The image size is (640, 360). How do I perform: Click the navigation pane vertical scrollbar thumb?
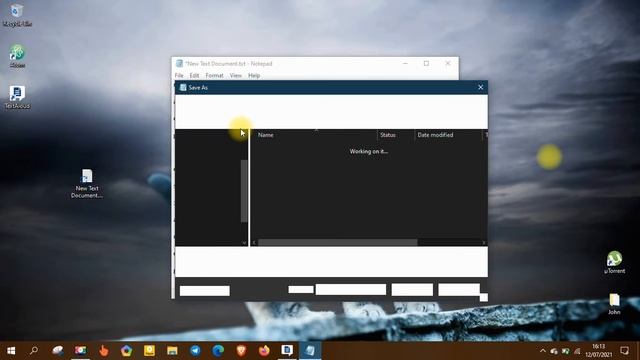pos(244,191)
